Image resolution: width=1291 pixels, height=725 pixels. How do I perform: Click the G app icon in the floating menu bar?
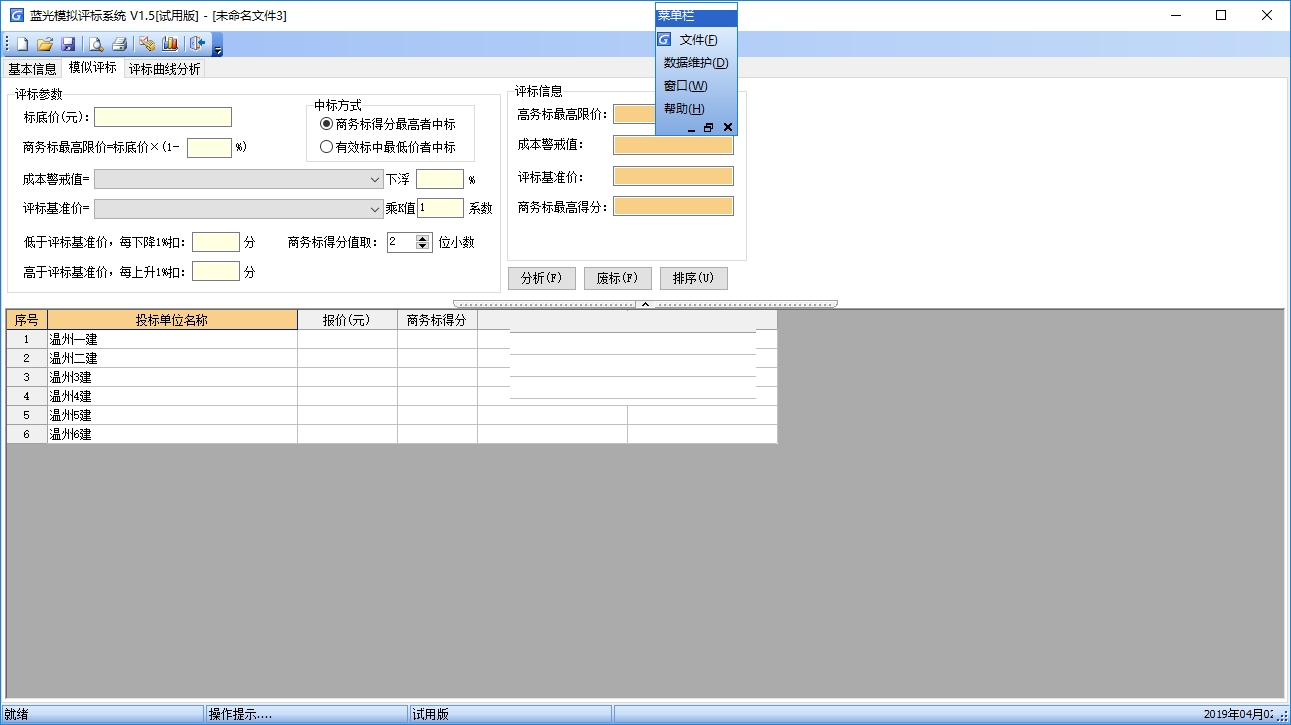(x=664, y=40)
